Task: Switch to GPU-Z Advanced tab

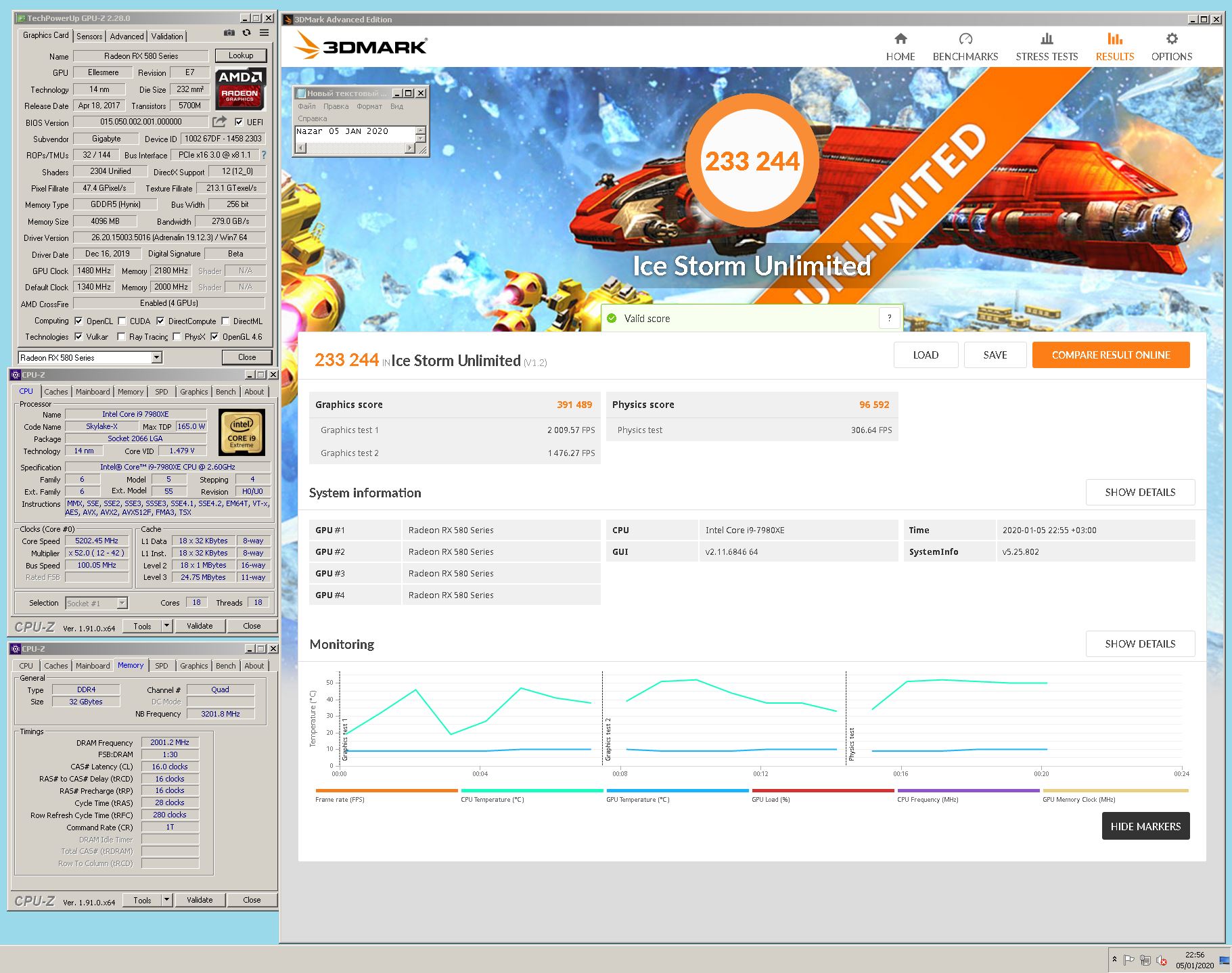Action: coord(127,37)
